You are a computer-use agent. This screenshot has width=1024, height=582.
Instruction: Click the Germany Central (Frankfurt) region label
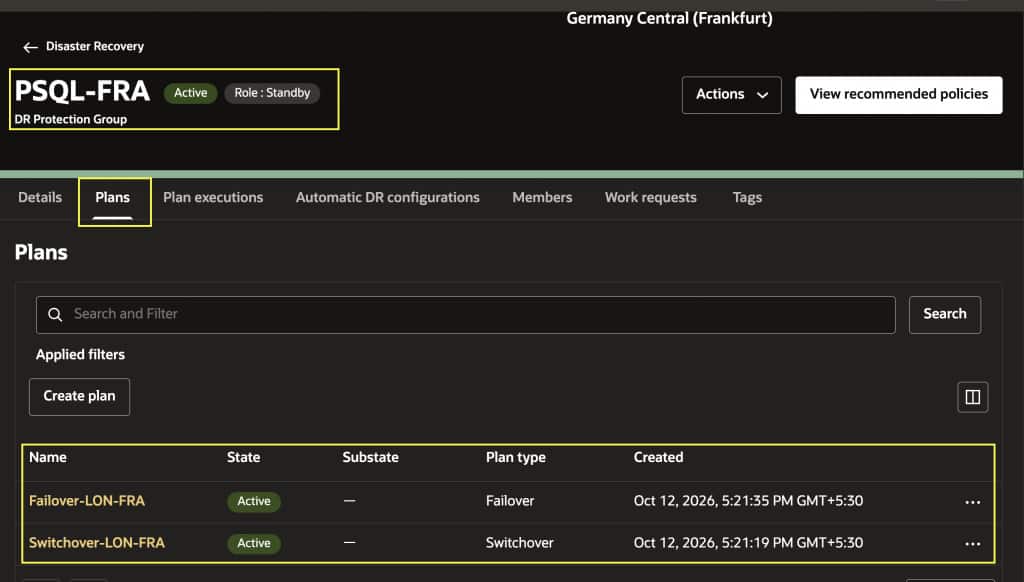[669, 18]
